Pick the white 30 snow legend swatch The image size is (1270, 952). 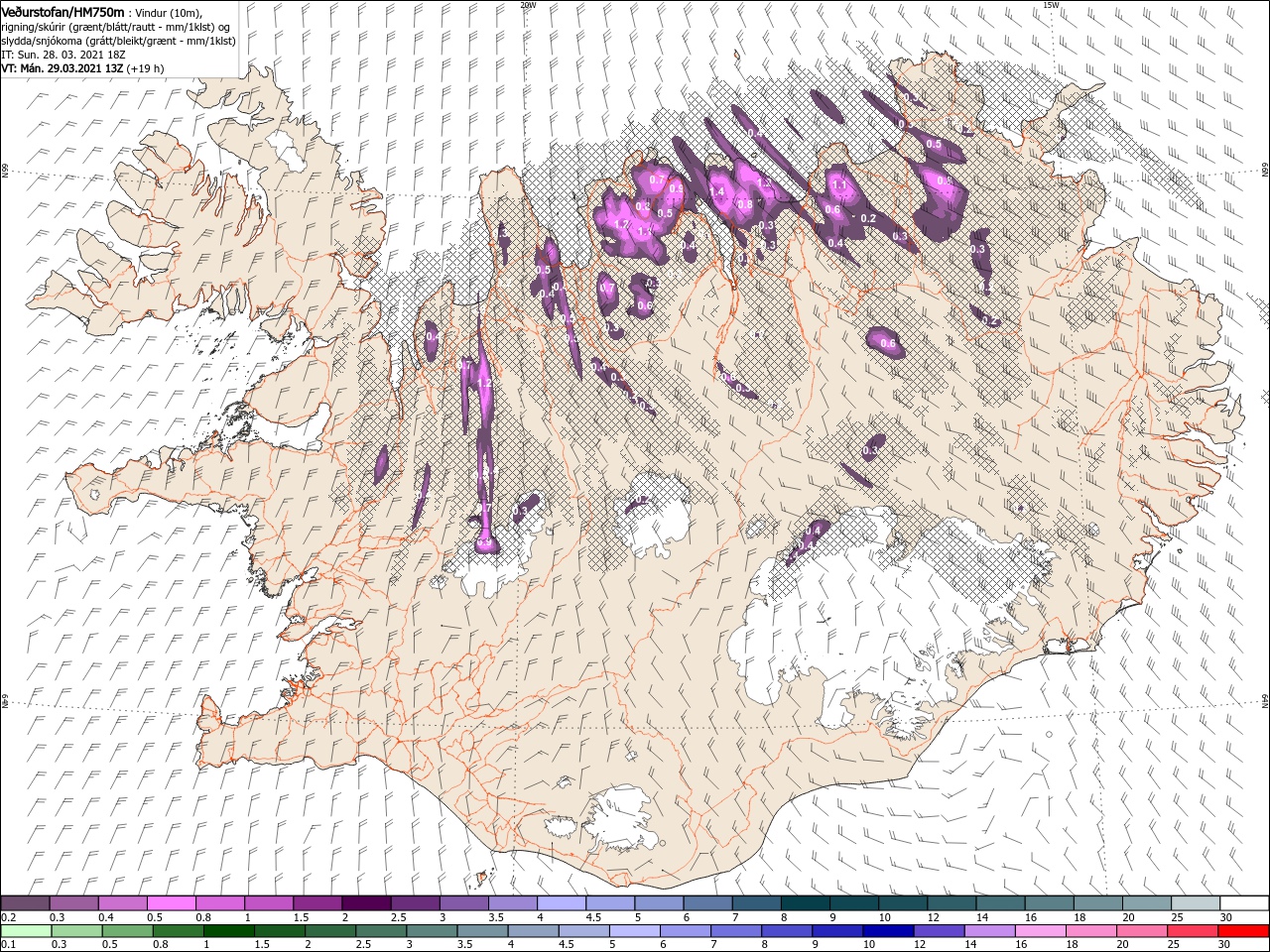1242,903
